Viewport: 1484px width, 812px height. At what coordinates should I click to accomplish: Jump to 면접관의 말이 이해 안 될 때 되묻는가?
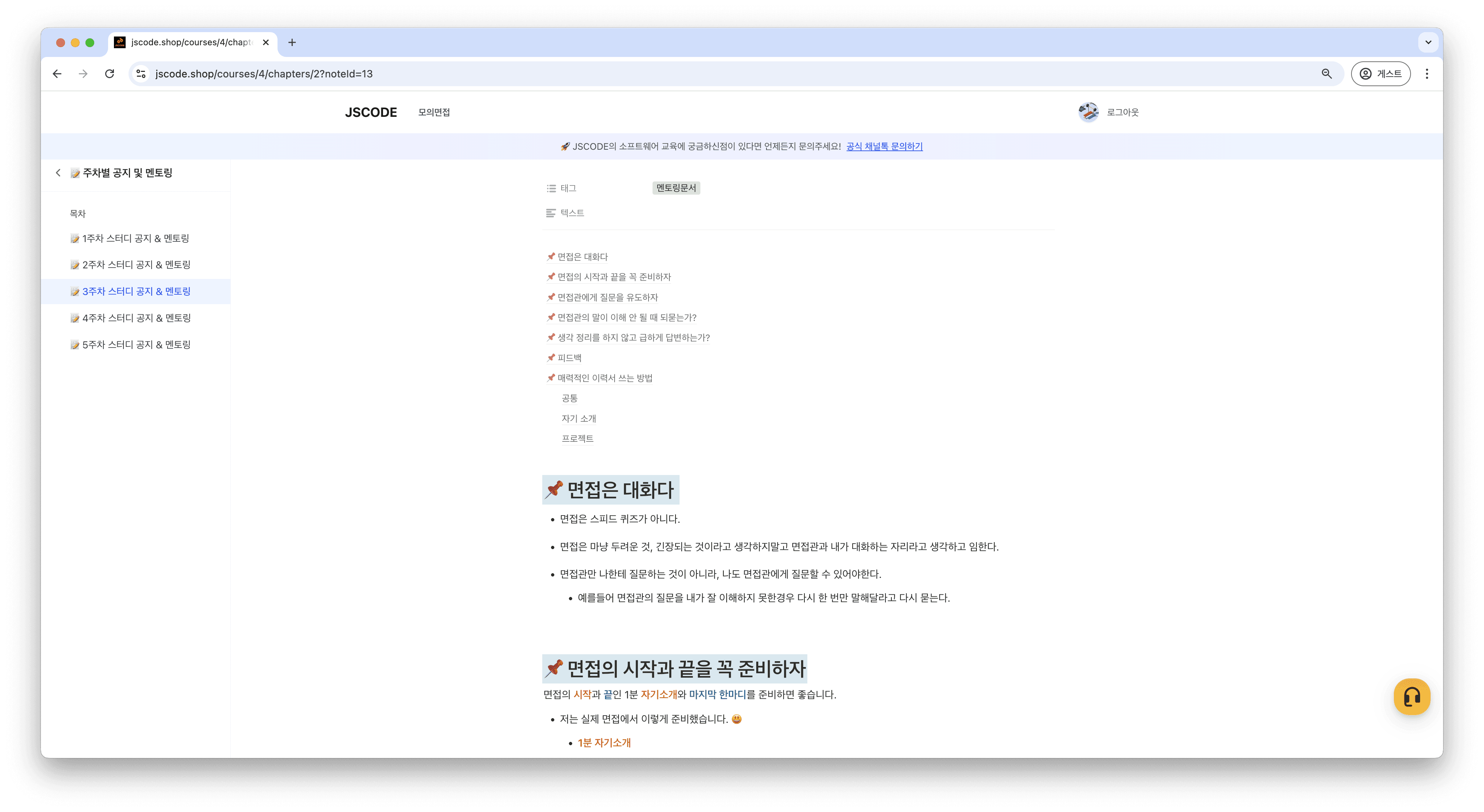pyautogui.click(x=621, y=317)
